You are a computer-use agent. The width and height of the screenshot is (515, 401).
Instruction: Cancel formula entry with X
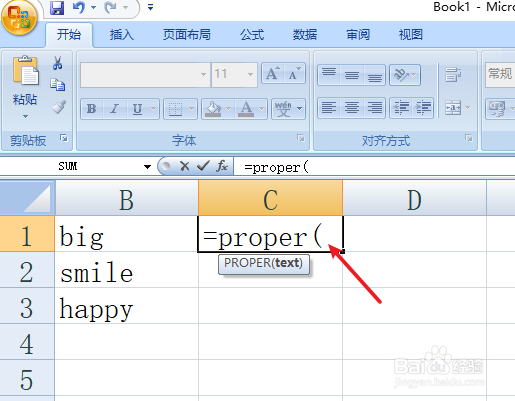point(184,166)
